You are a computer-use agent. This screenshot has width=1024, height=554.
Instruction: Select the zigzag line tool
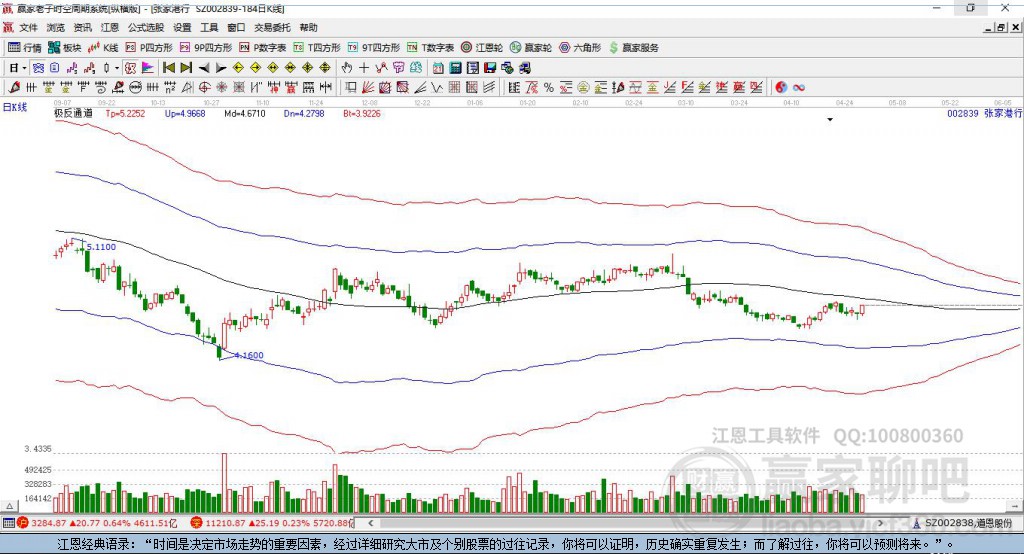pos(437,87)
